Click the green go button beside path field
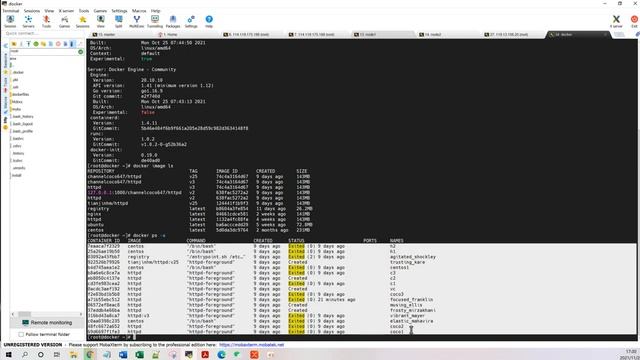Screen dimensions: 640x360 (x=80, y=51)
